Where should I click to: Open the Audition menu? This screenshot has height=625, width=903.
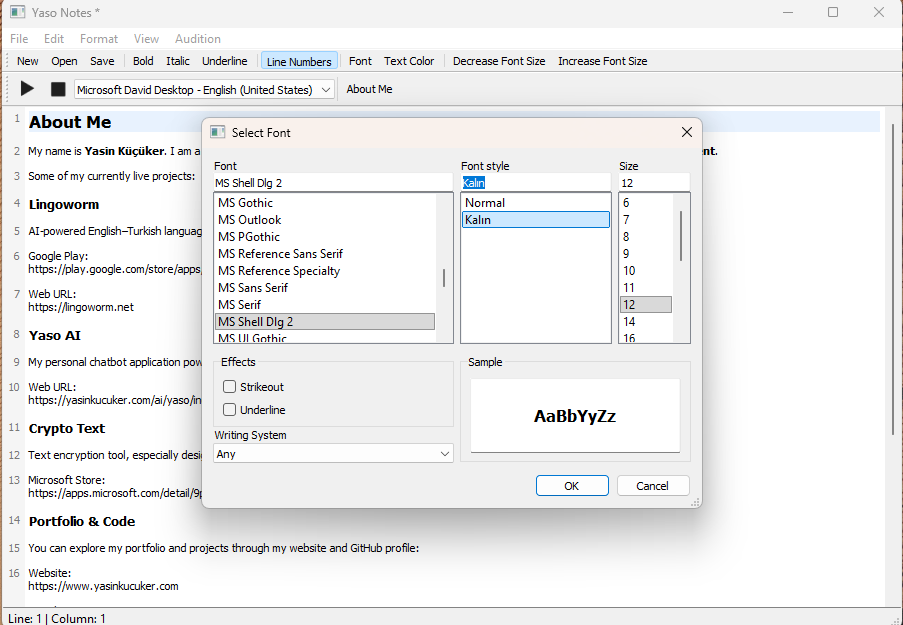pos(198,39)
